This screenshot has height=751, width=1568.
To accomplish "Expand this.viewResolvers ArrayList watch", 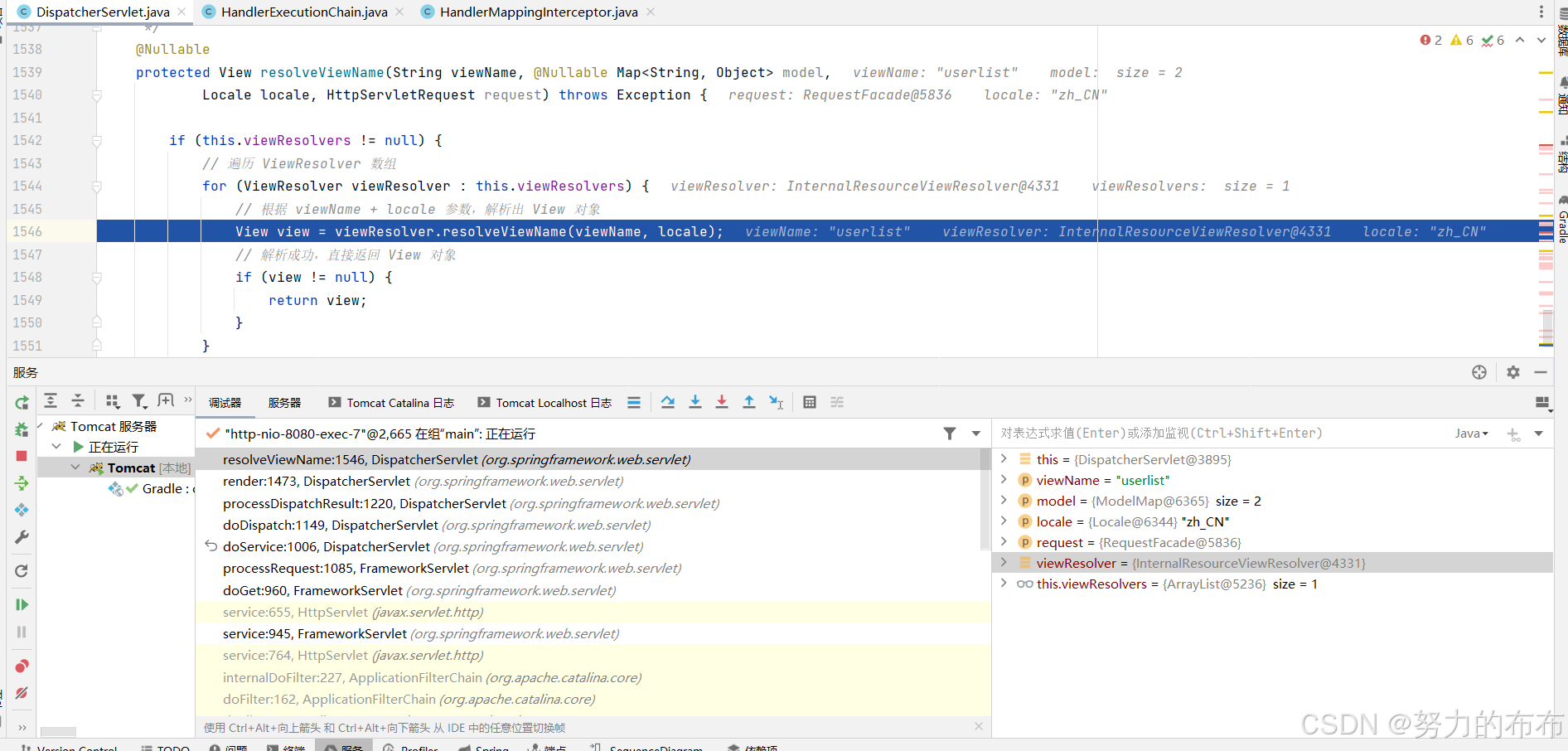I will click(1004, 583).
